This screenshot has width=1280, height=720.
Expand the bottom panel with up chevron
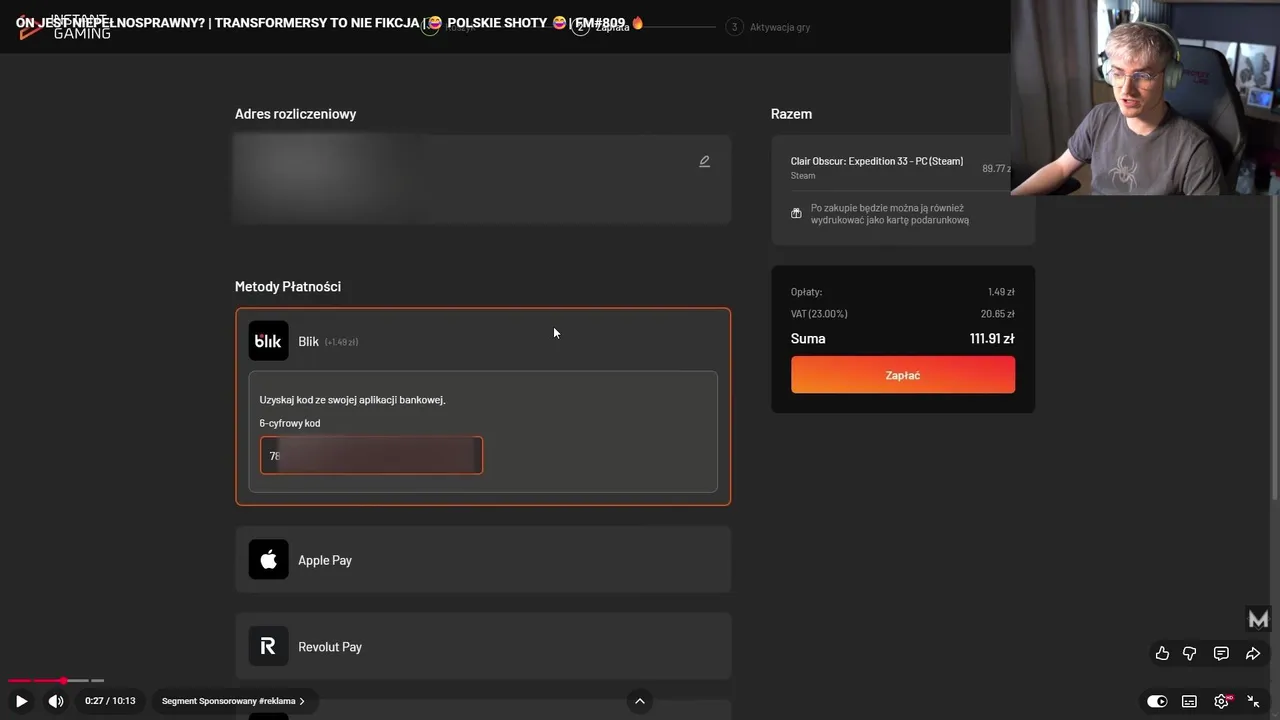click(640, 701)
